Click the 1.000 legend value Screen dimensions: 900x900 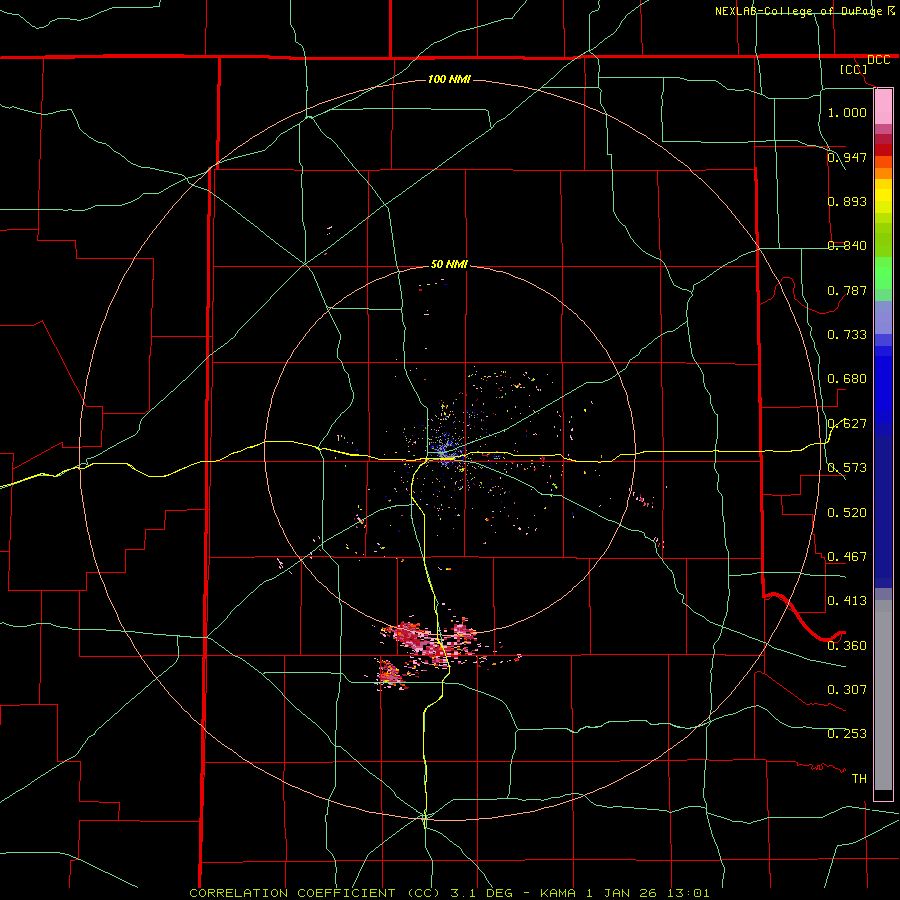(847, 112)
